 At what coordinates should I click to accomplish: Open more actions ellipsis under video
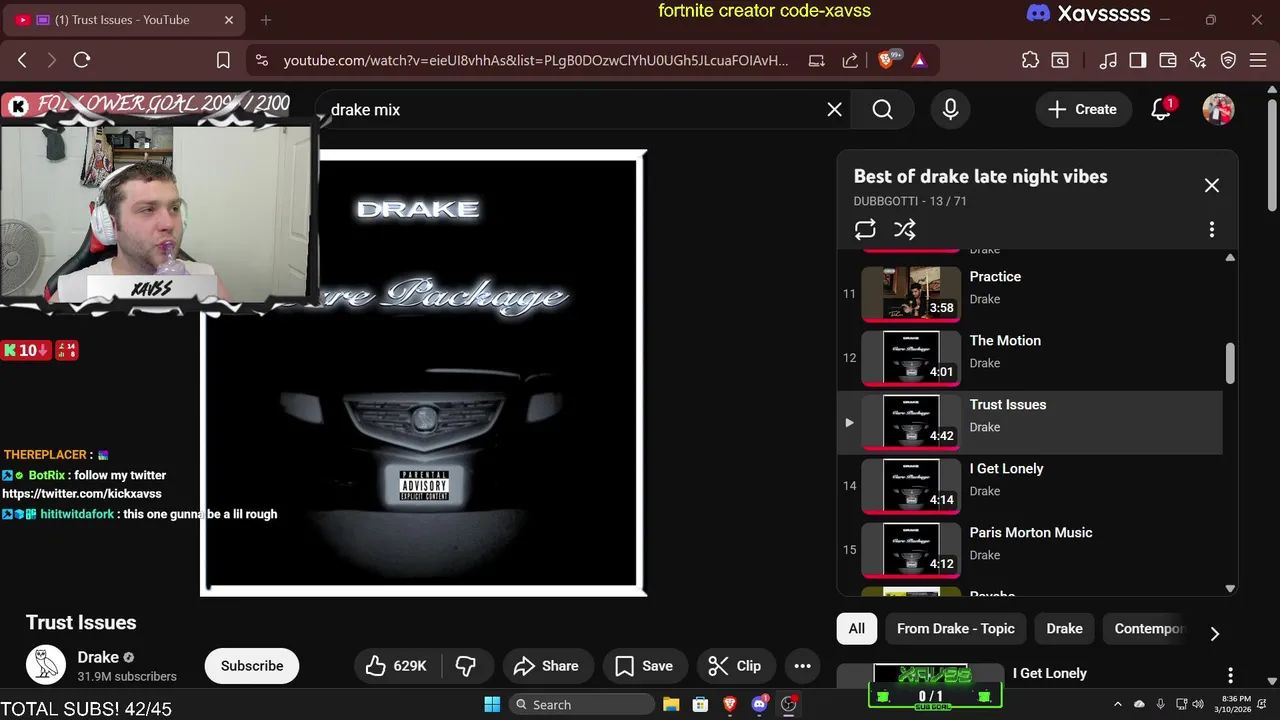[x=802, y=666]
